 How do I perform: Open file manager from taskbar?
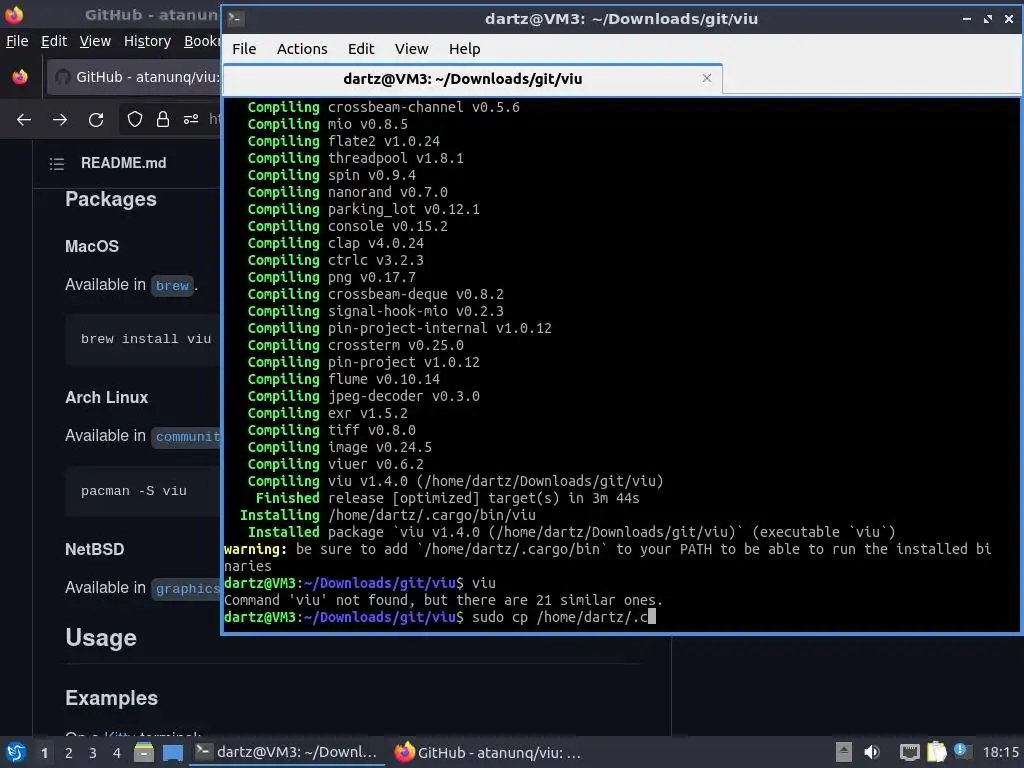click(144, 752)
